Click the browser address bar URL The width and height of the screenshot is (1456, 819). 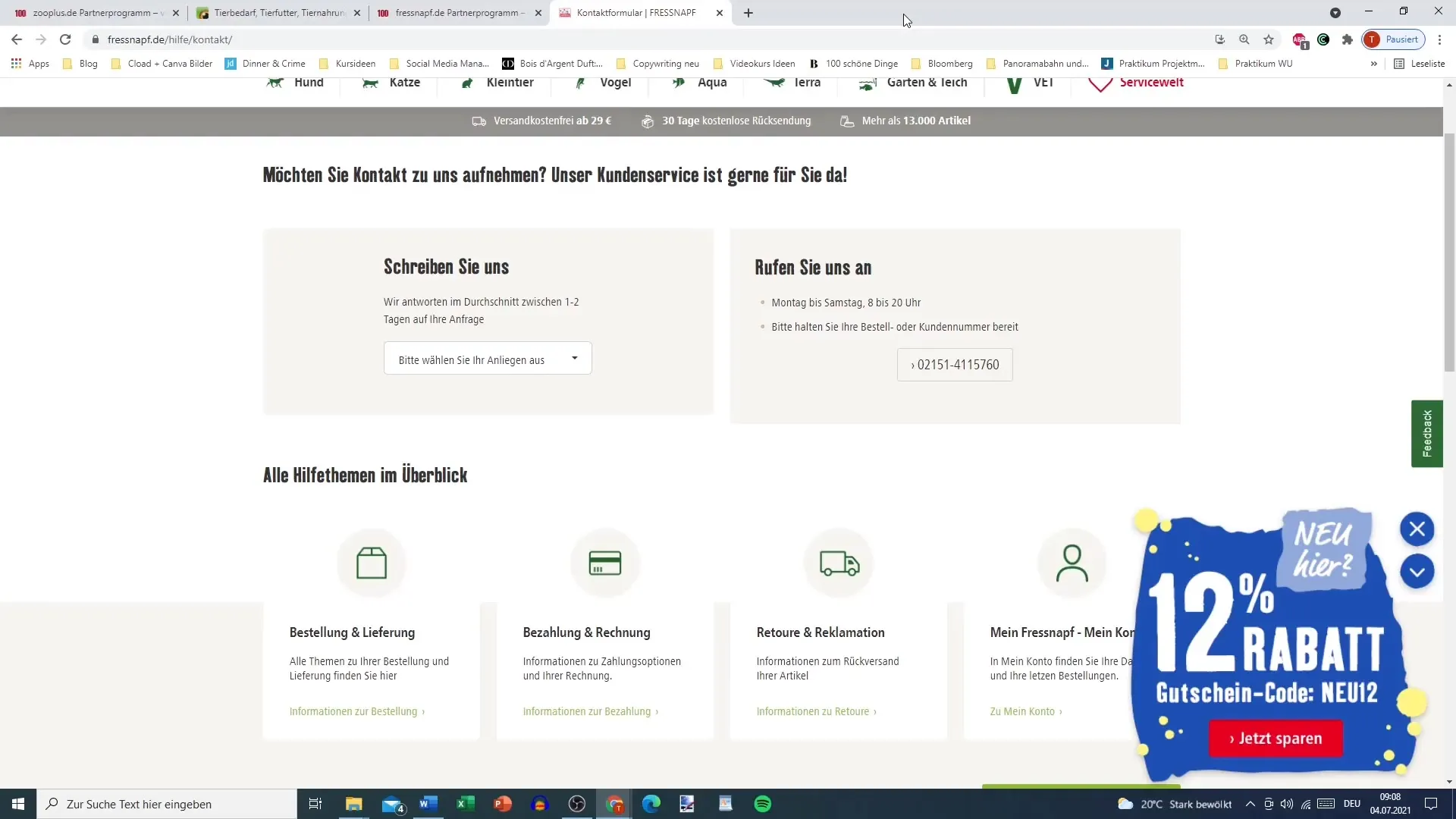click(170, 39)
